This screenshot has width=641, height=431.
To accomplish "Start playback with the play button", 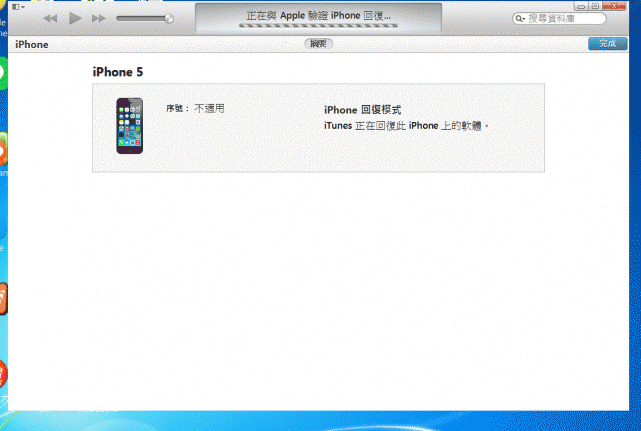I will [x=75, y=18].
